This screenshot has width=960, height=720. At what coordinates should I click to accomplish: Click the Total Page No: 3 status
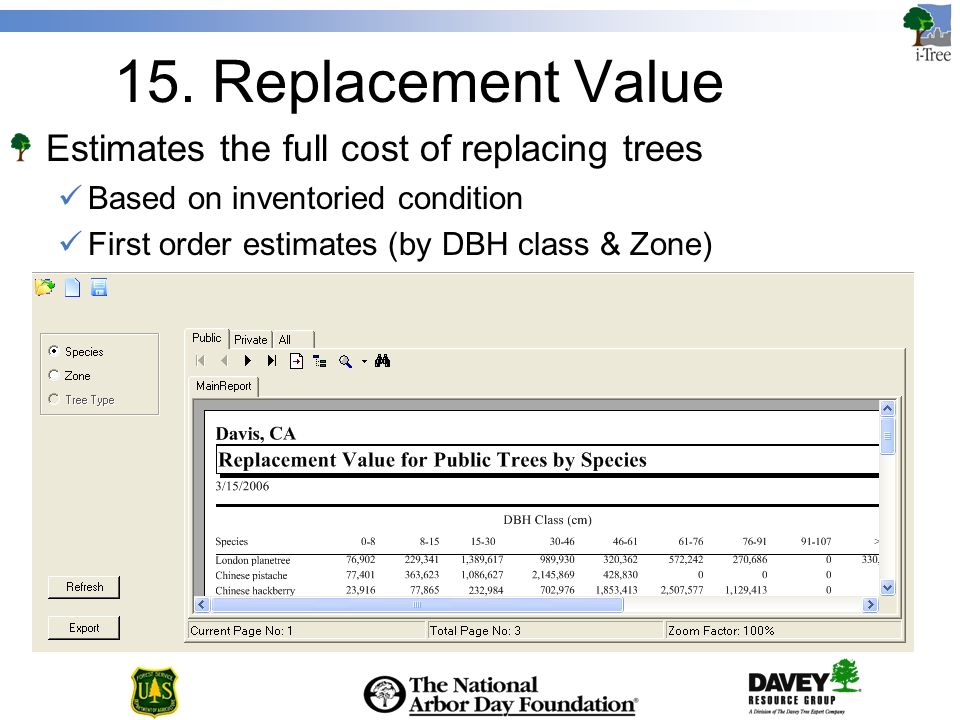(x=475, y=631)
